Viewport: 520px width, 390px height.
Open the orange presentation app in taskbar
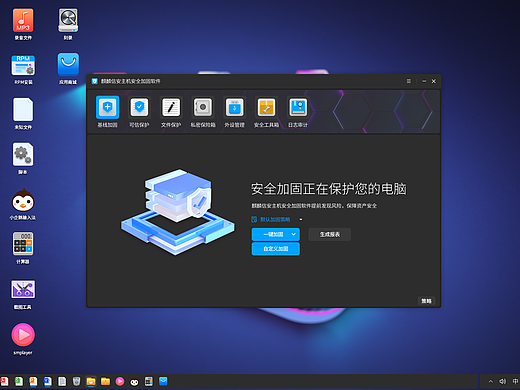[33, 381]
